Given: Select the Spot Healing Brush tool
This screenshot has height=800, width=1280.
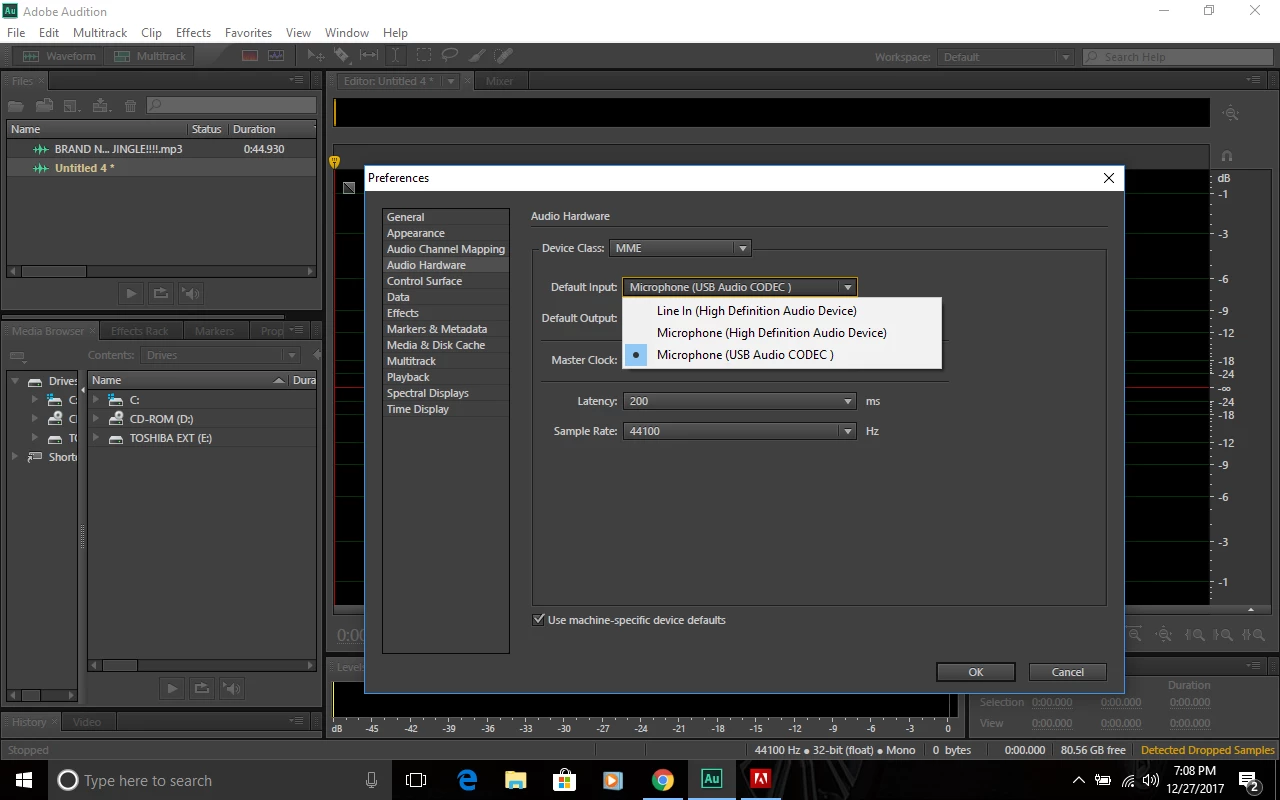Looking at the screenshot, I should (x=503, y=56).
